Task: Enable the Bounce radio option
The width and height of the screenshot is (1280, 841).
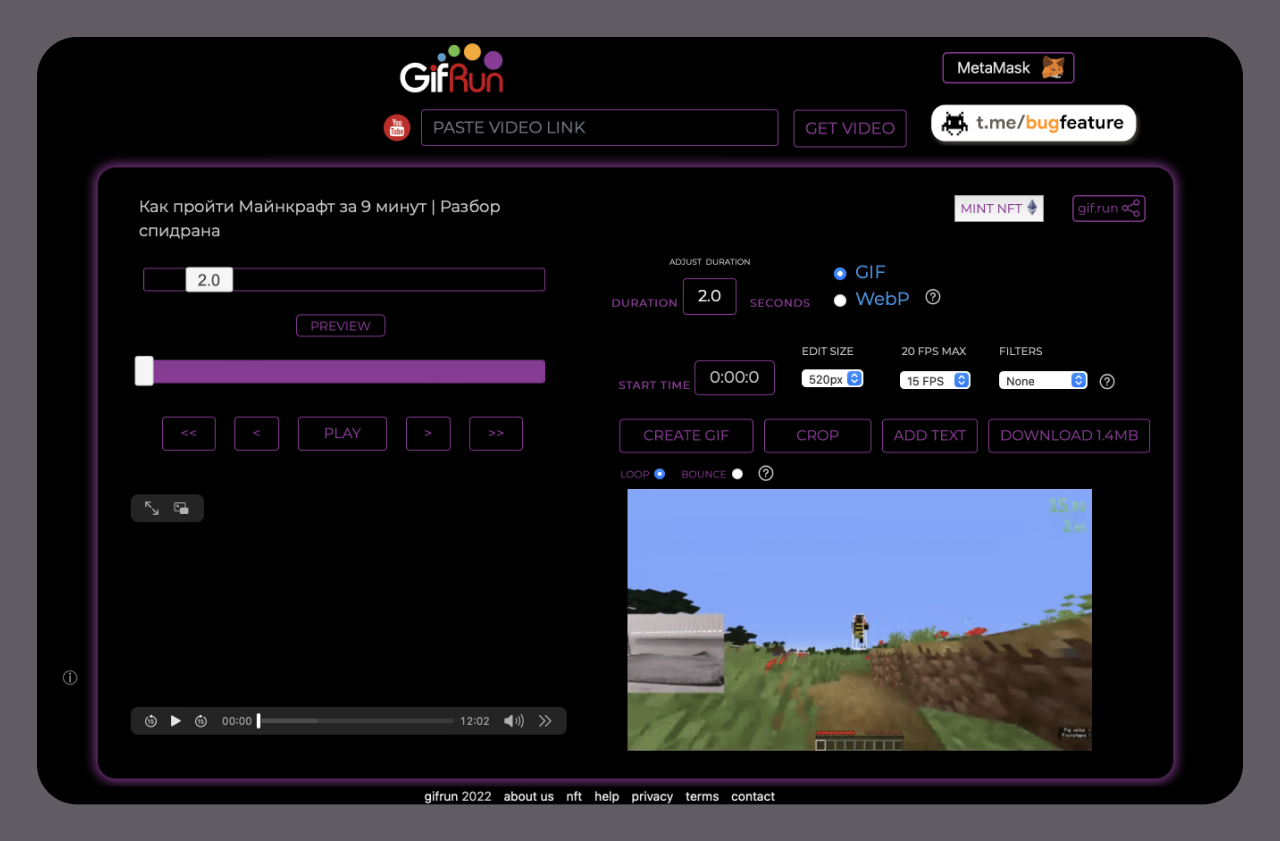Action: click(738, 474)
